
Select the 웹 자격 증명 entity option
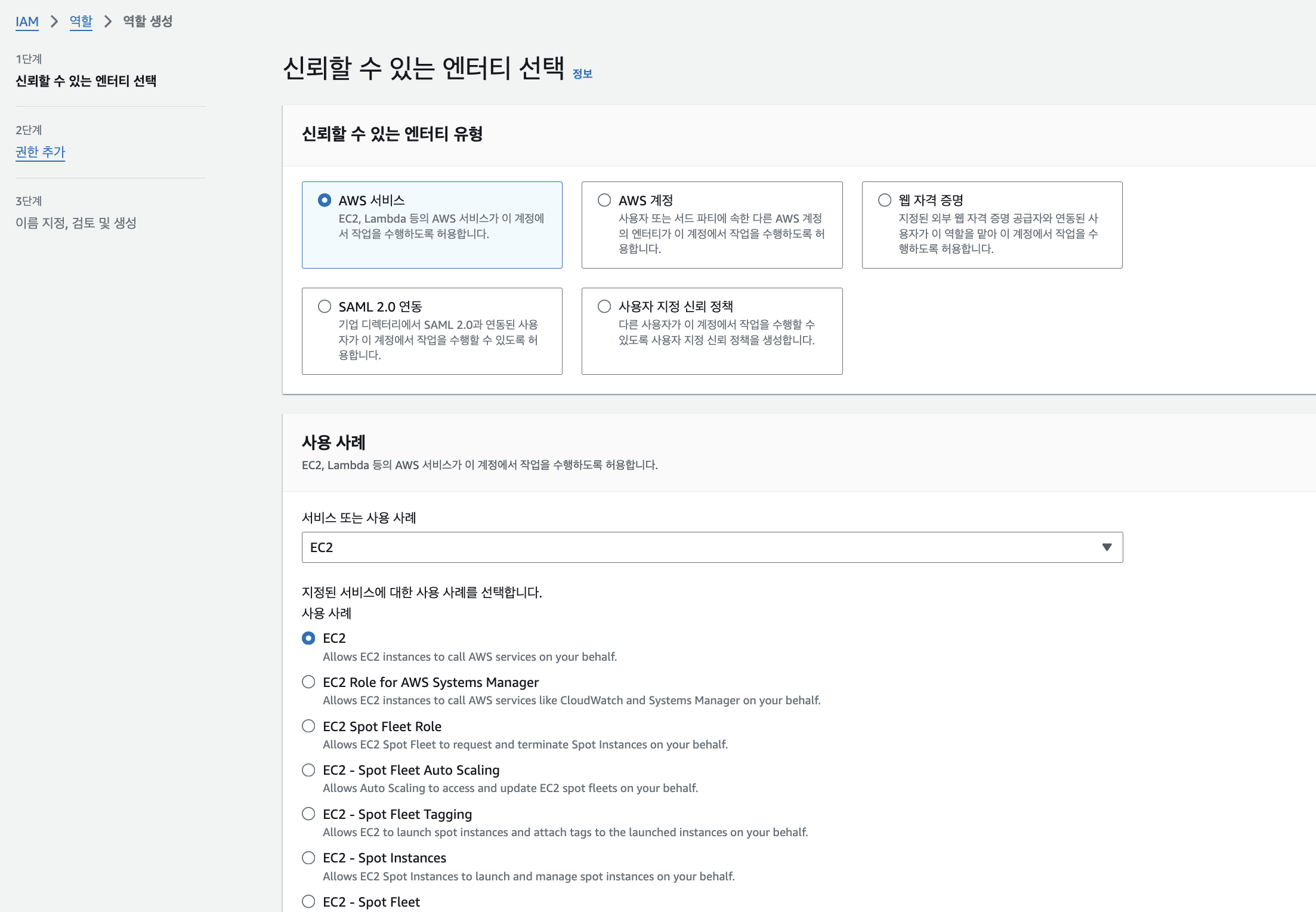click(885, 200)
